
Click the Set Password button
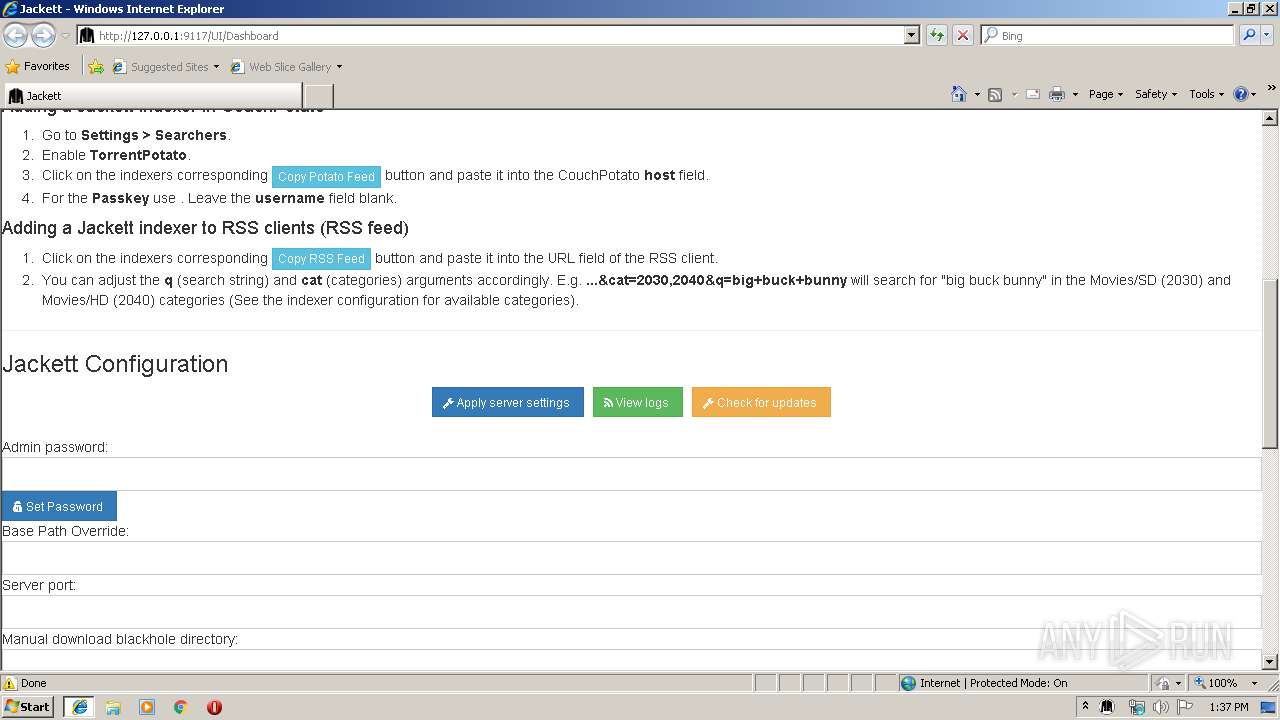coord(59,506)
